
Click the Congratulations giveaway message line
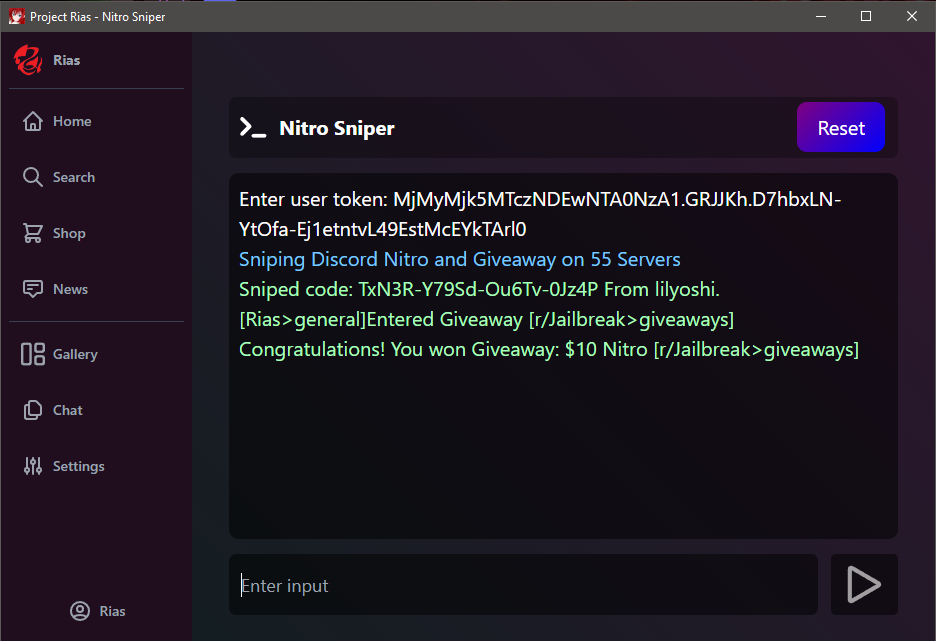coord(548,350)
